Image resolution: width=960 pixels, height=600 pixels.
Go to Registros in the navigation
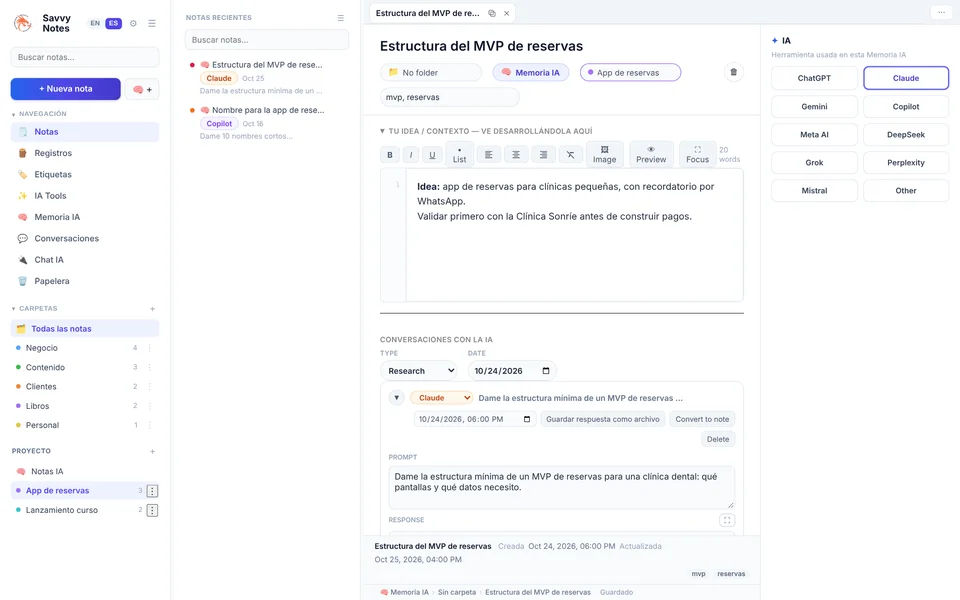[x=84, y=153]
